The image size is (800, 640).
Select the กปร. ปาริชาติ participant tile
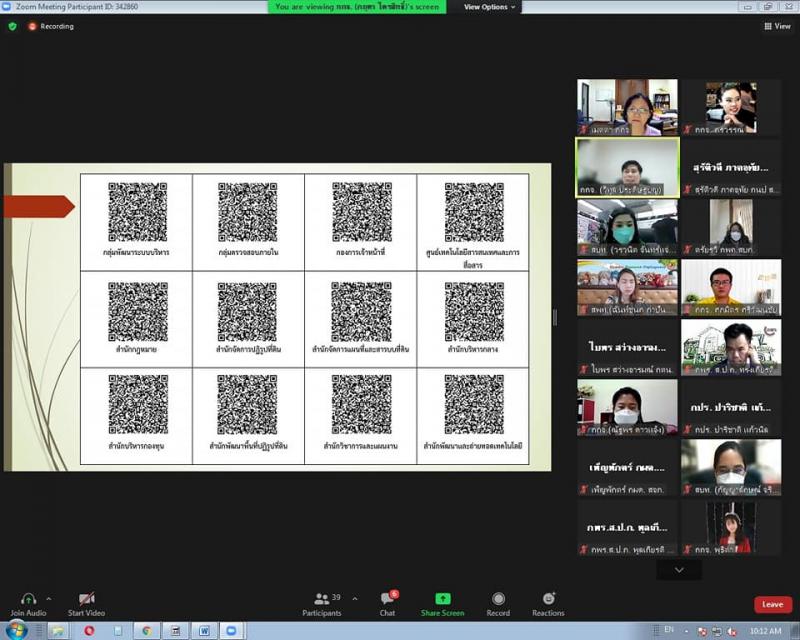731,407
